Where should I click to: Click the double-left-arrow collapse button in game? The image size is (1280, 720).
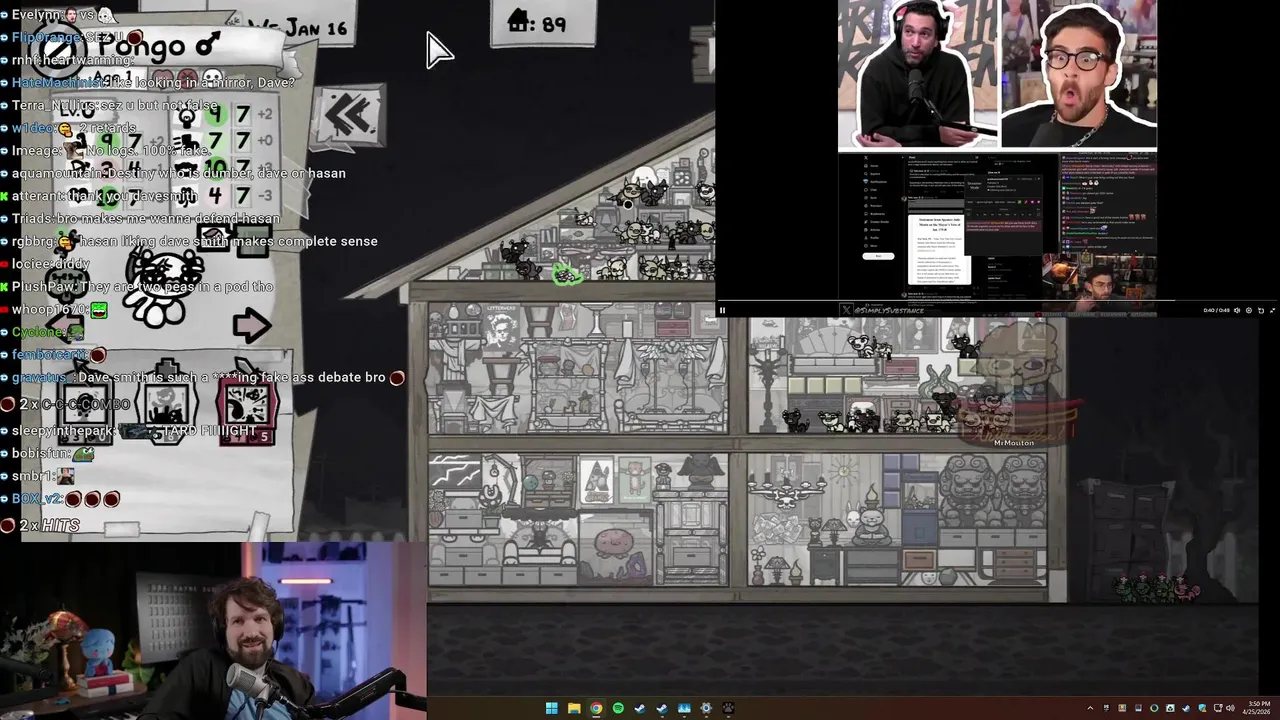pos(348,116)
